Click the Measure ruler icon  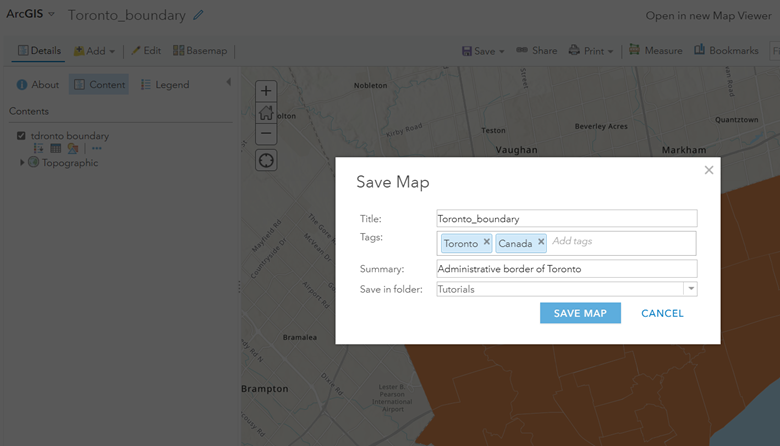(634, 49)
